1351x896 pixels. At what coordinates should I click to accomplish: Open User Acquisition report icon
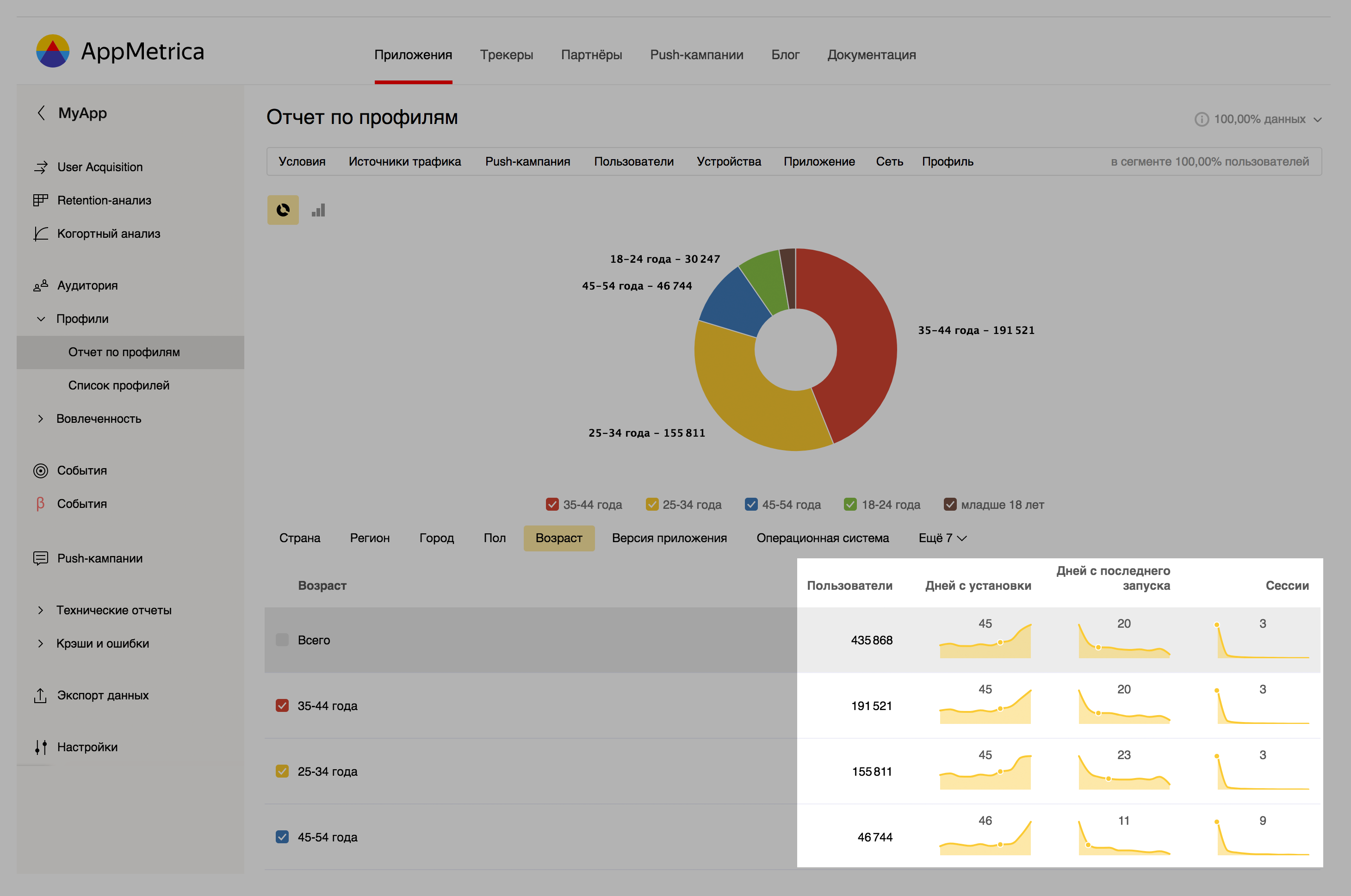click(41, 167)
